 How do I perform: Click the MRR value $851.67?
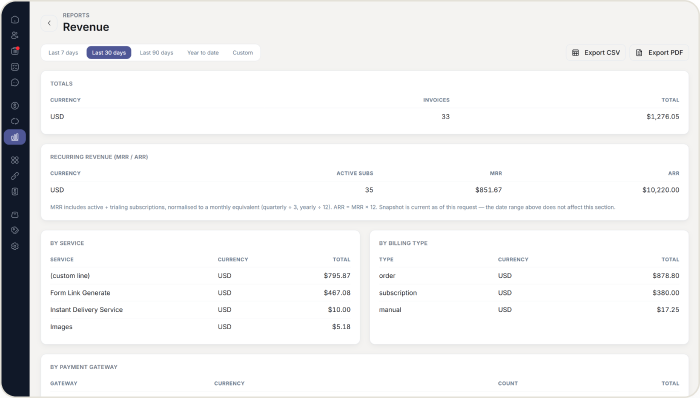489,190
